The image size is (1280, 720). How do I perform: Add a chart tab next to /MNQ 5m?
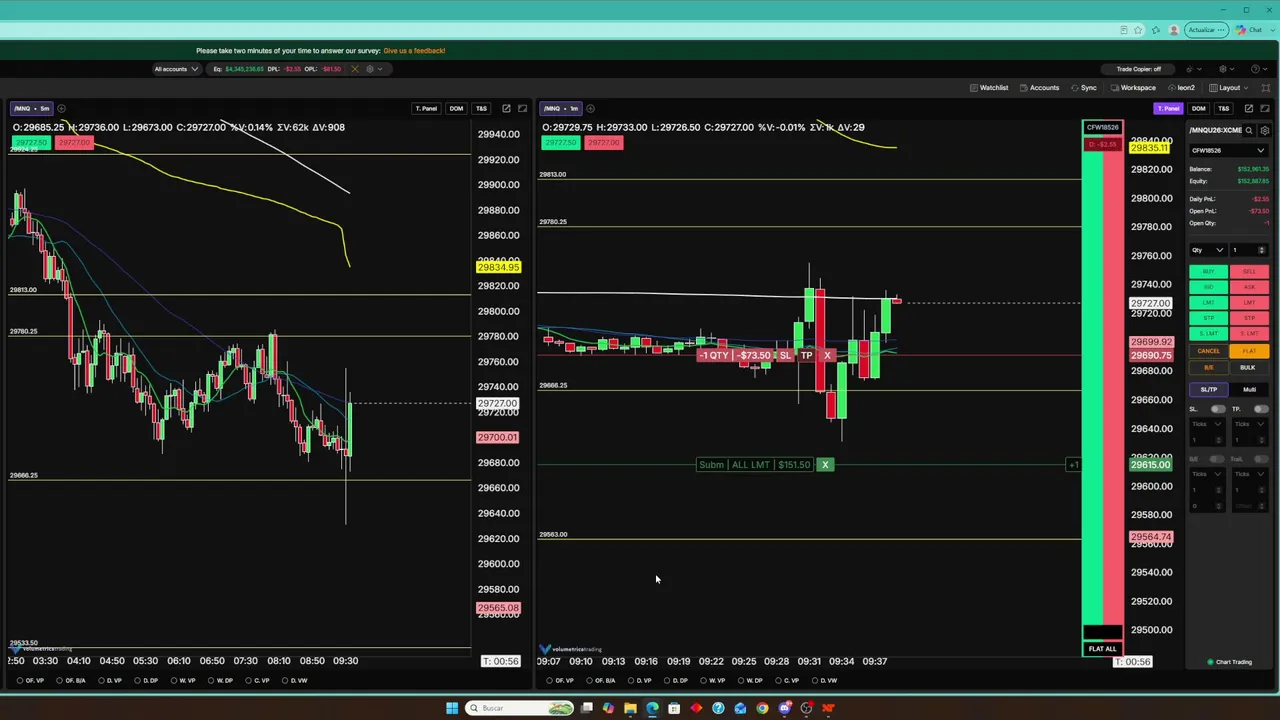tap(61, 108)
